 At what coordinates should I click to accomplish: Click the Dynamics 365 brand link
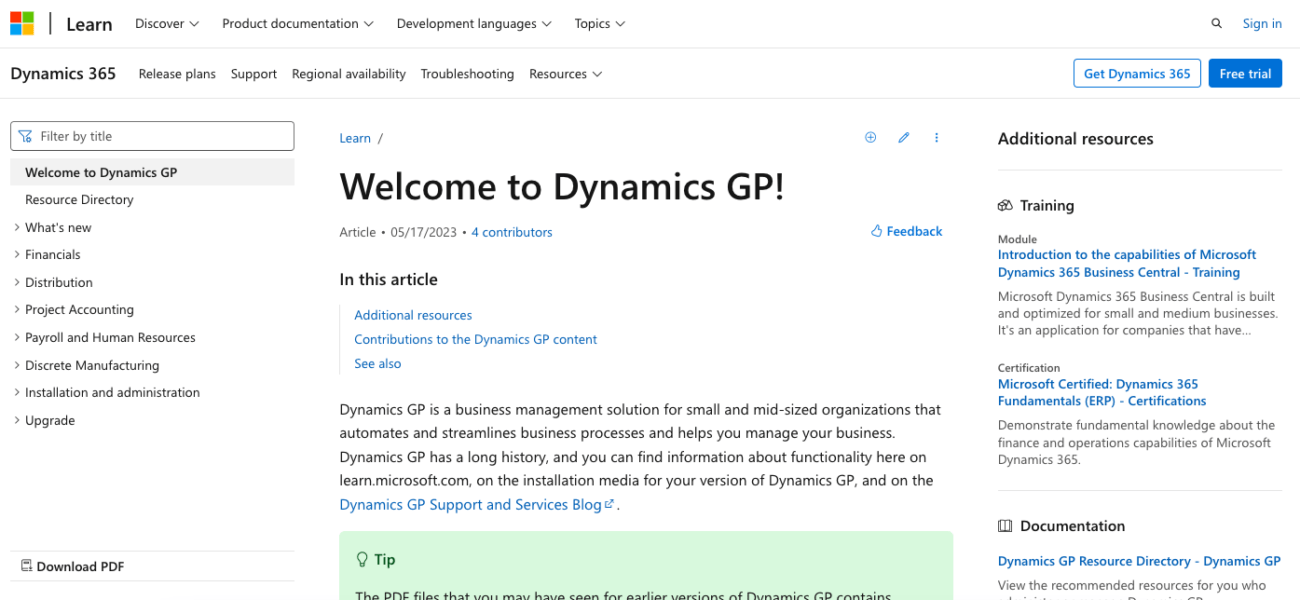(x=63, y=73)
